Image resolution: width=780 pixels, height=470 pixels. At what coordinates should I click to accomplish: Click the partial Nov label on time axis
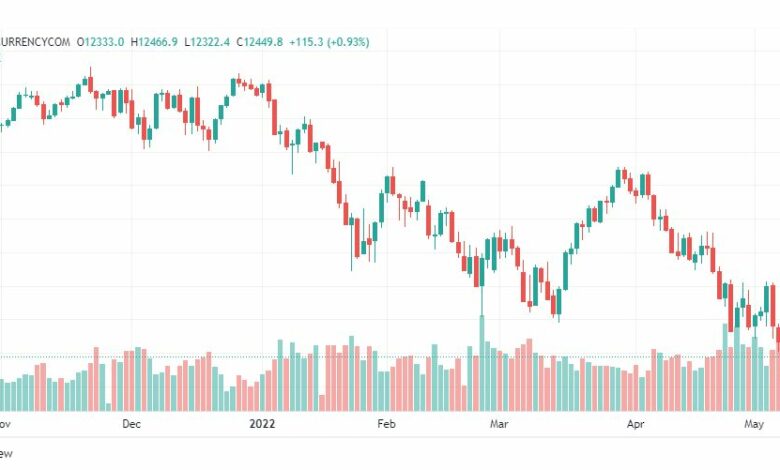(5, 424)
